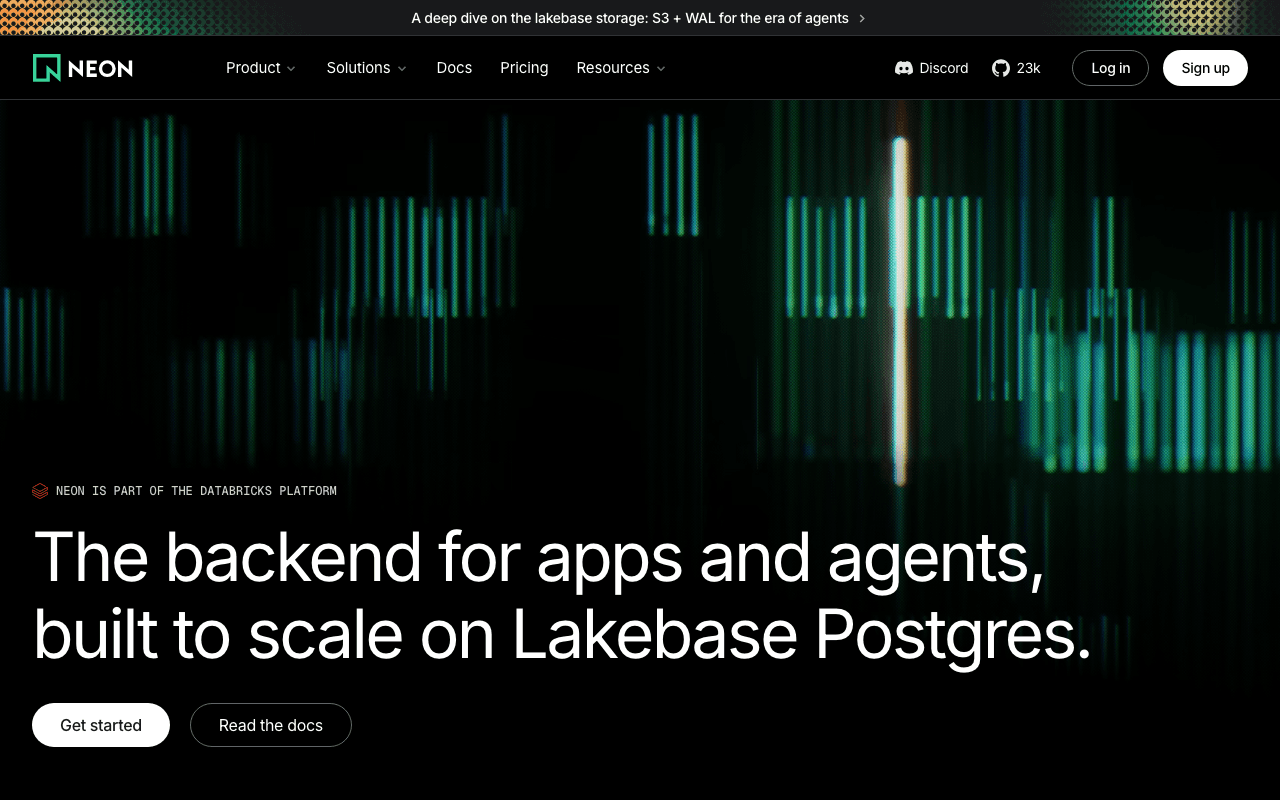Open the Solutions menu

(x=367, y=68)
